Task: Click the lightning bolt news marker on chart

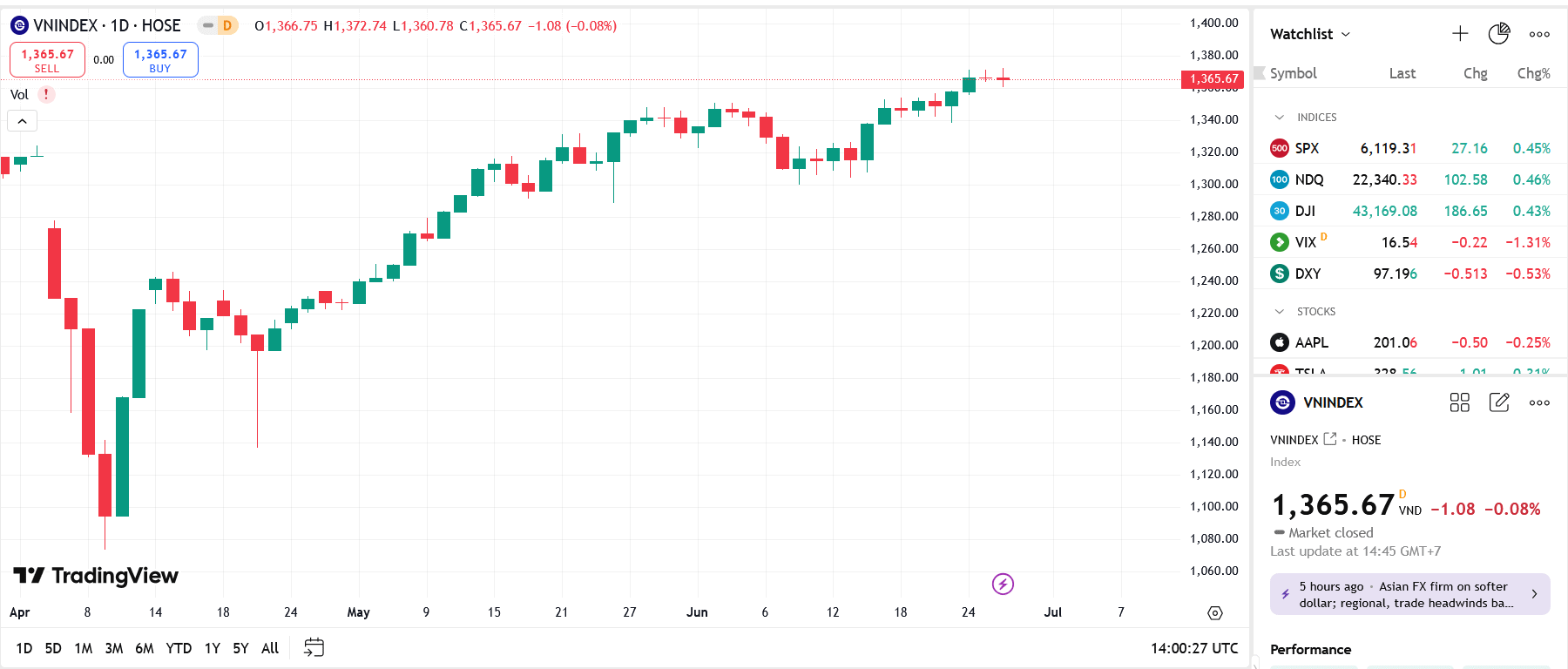Action: [x=1003, y=584]
